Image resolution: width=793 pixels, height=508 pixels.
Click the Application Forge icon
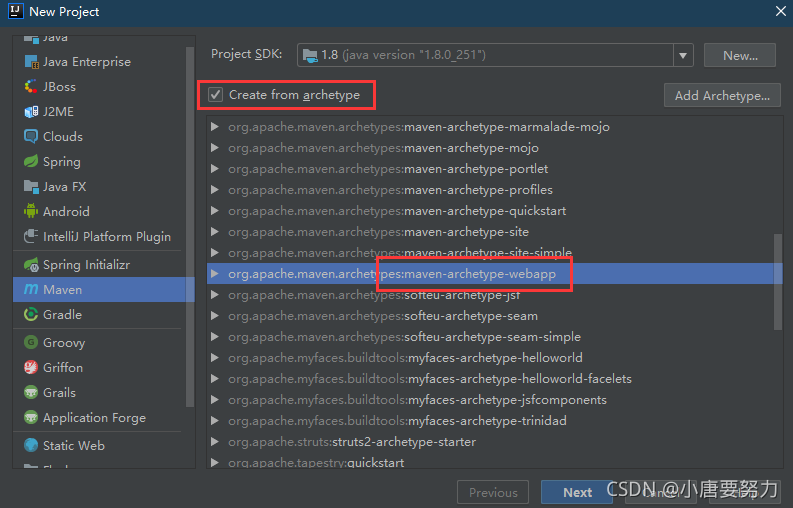click(x=31, y=417)
